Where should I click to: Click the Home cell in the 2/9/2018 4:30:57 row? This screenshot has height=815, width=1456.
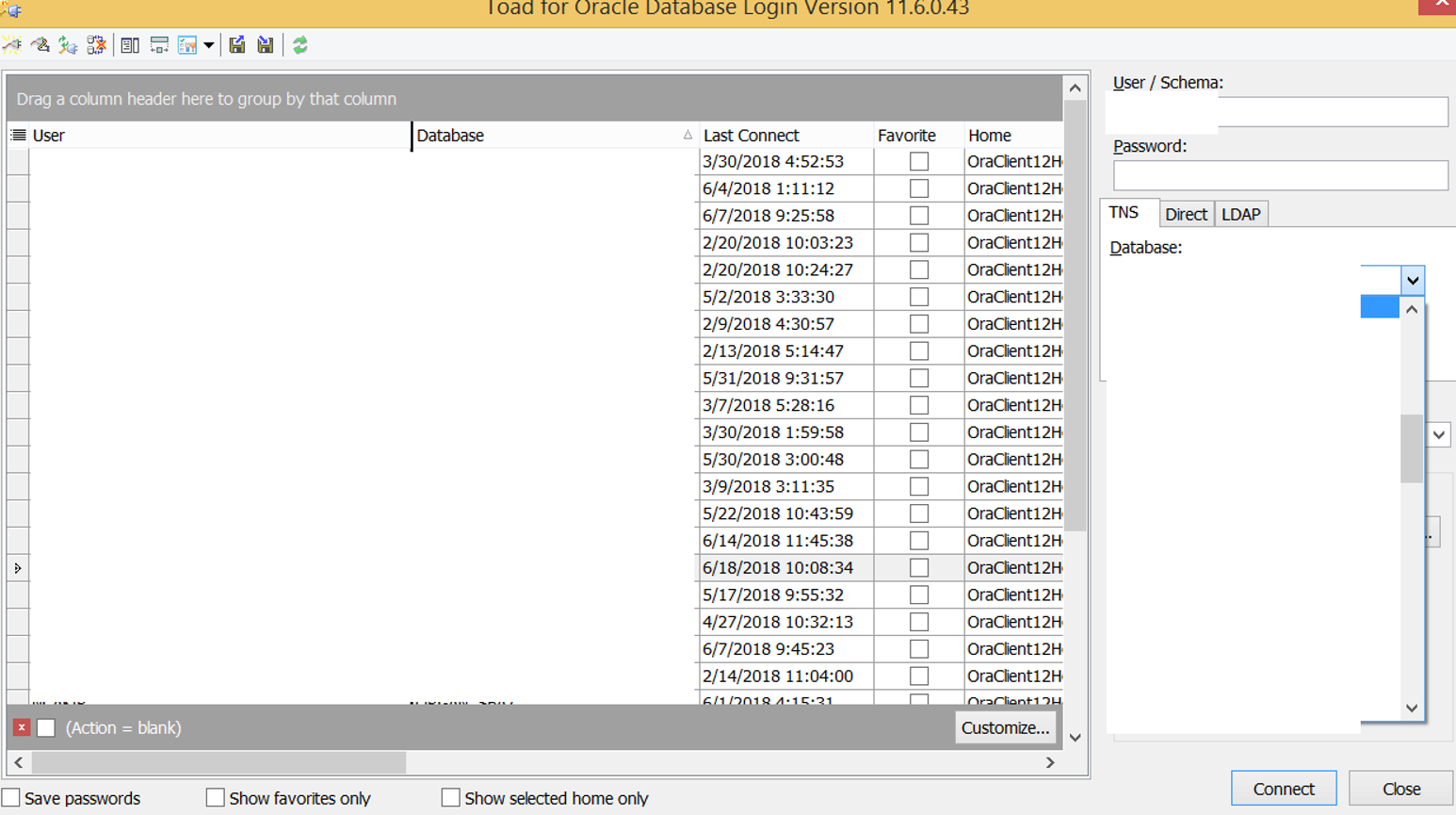coord(1013,324)
